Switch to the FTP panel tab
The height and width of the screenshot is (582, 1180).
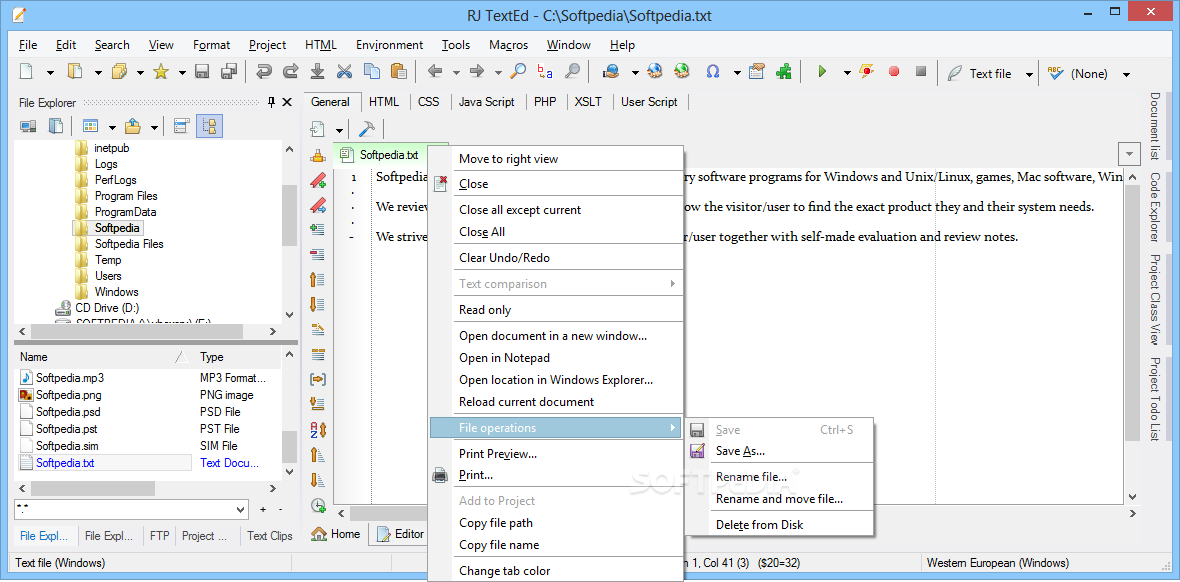click(x=160, y=536)
